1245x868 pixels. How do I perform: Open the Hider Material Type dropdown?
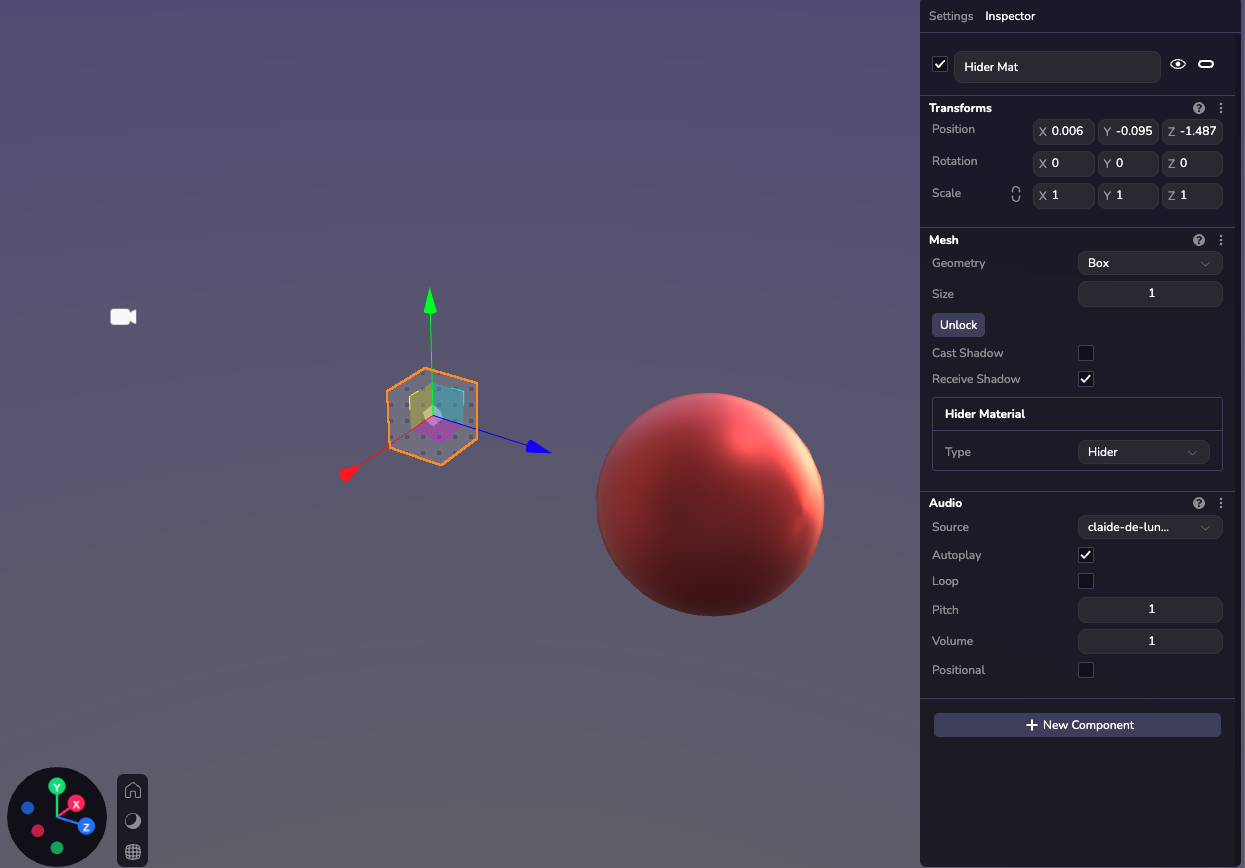(x=1143, y=452)
